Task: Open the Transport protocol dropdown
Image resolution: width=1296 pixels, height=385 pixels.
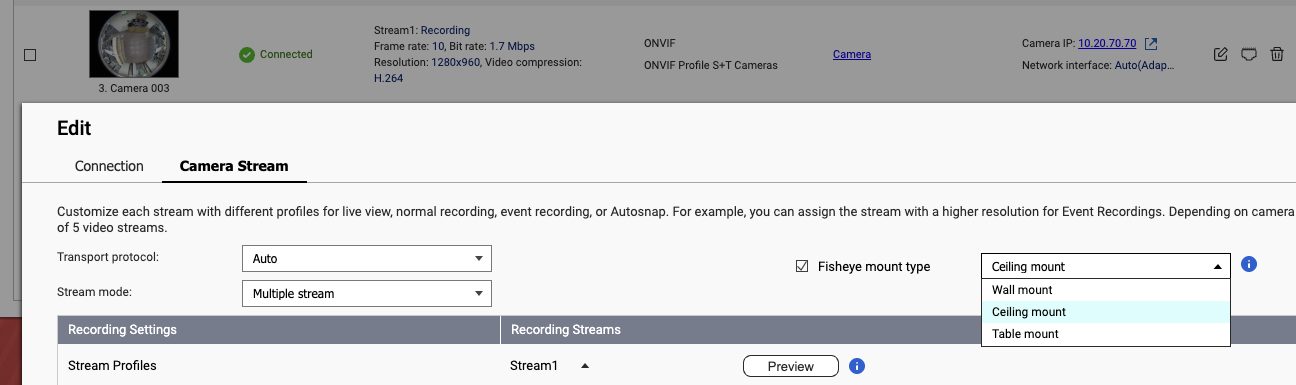Action: click(367, 258)
